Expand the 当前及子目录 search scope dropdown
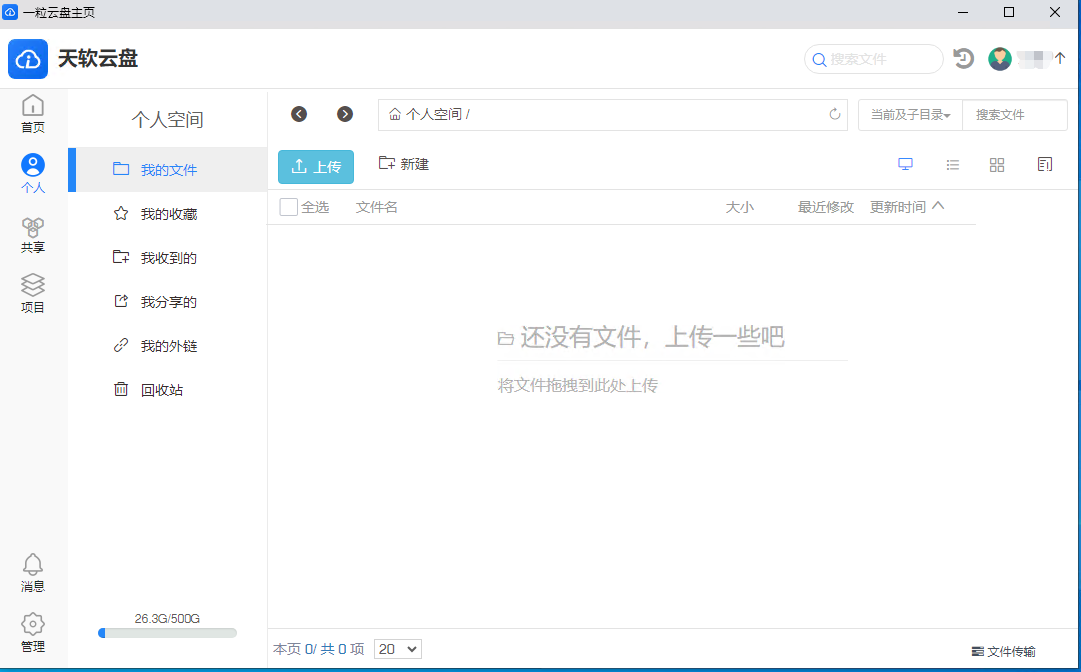The width and height of the screenshot is (1081, 672). click(x=910, y=115)
